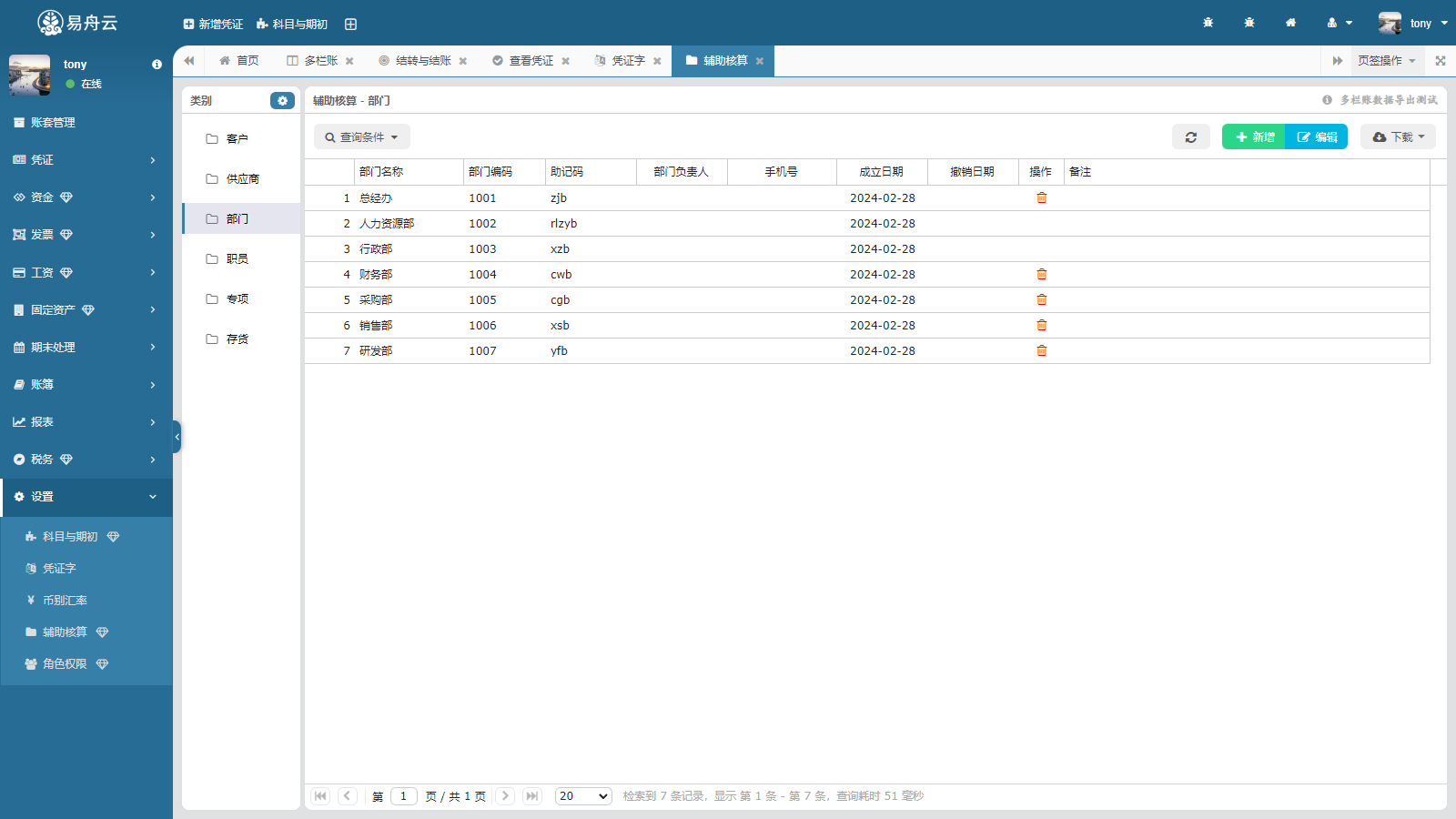Toggle fullscreen with expand icon
The width and height of the screenshot is (1456, 819).
[x=1441, y=61]
